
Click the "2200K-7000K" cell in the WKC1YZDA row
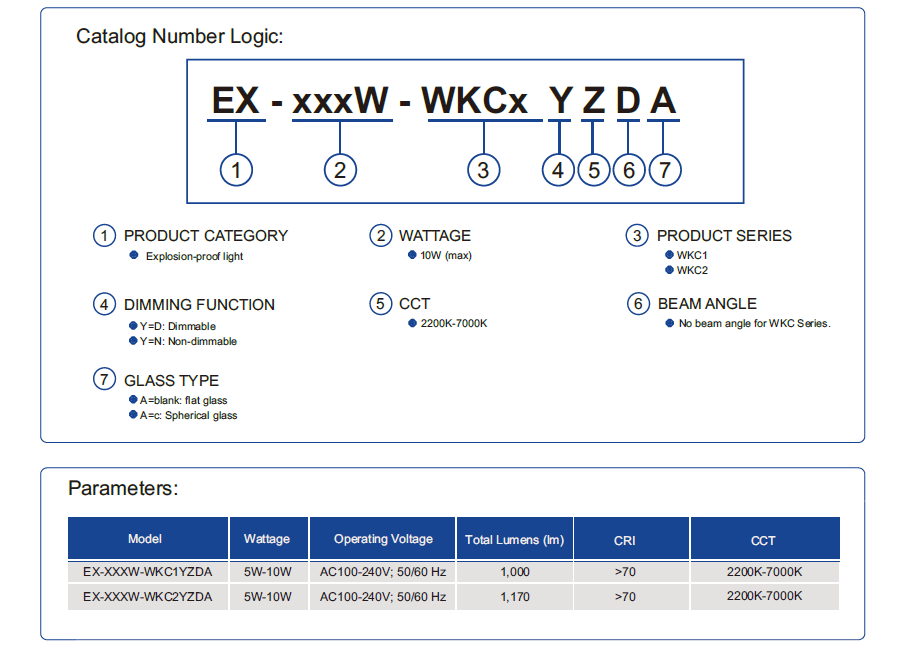tap(765, 572)
